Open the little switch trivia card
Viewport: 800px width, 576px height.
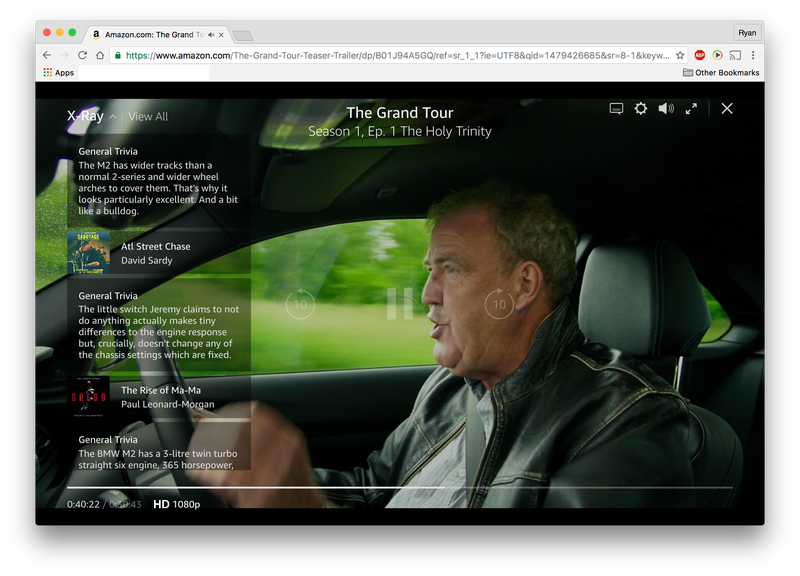pos(159,325)
